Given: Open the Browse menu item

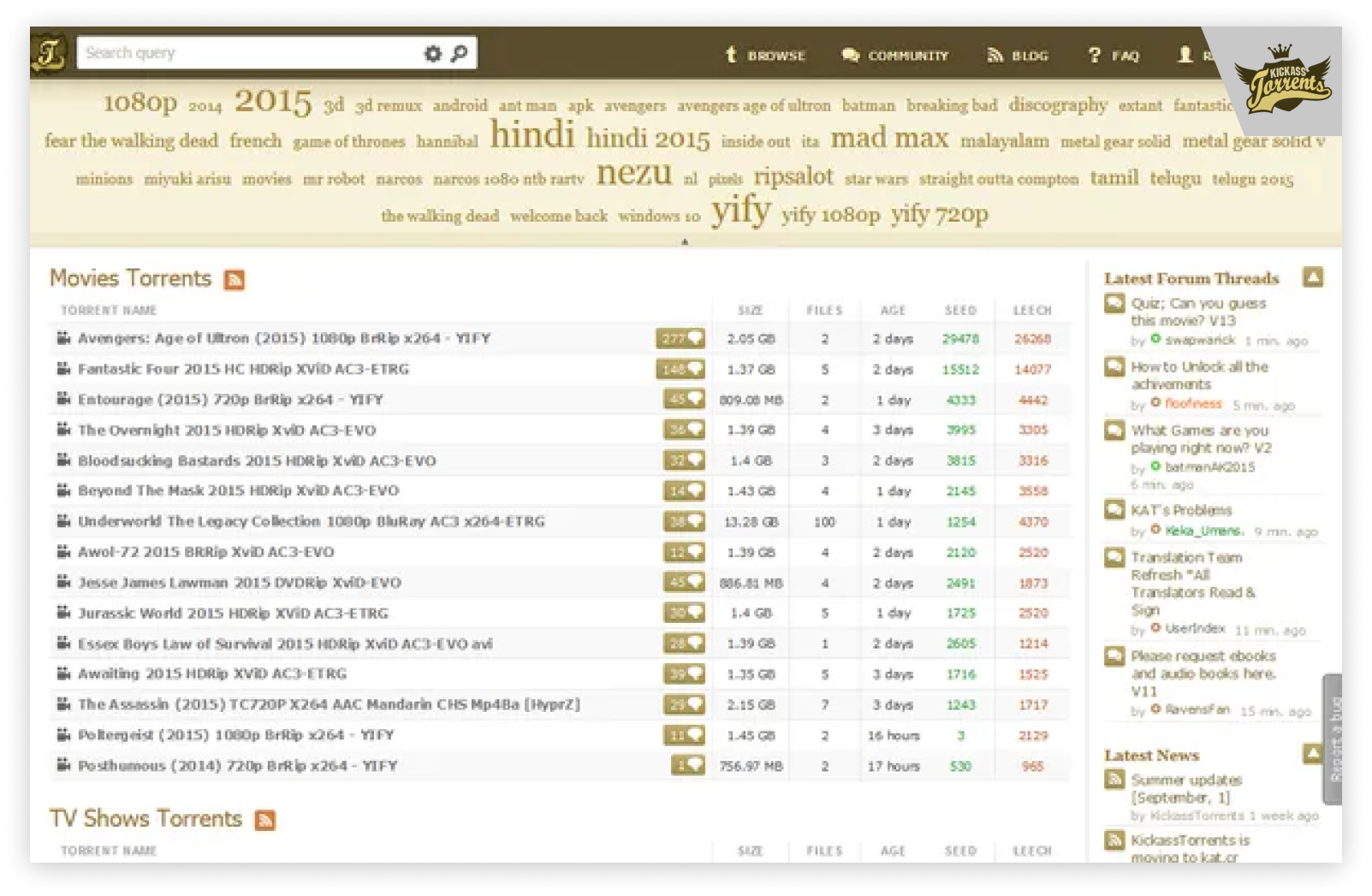Looking at the screenshot, I should (765, 56).
